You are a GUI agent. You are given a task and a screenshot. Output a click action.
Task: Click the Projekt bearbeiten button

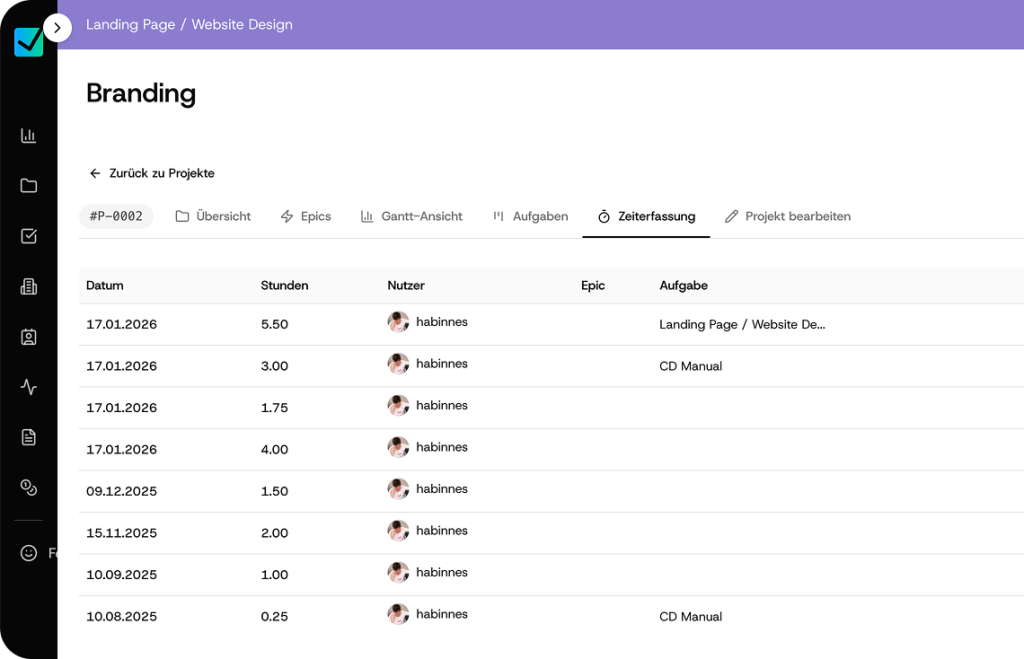pyautogui.click(x=788, y=216)
